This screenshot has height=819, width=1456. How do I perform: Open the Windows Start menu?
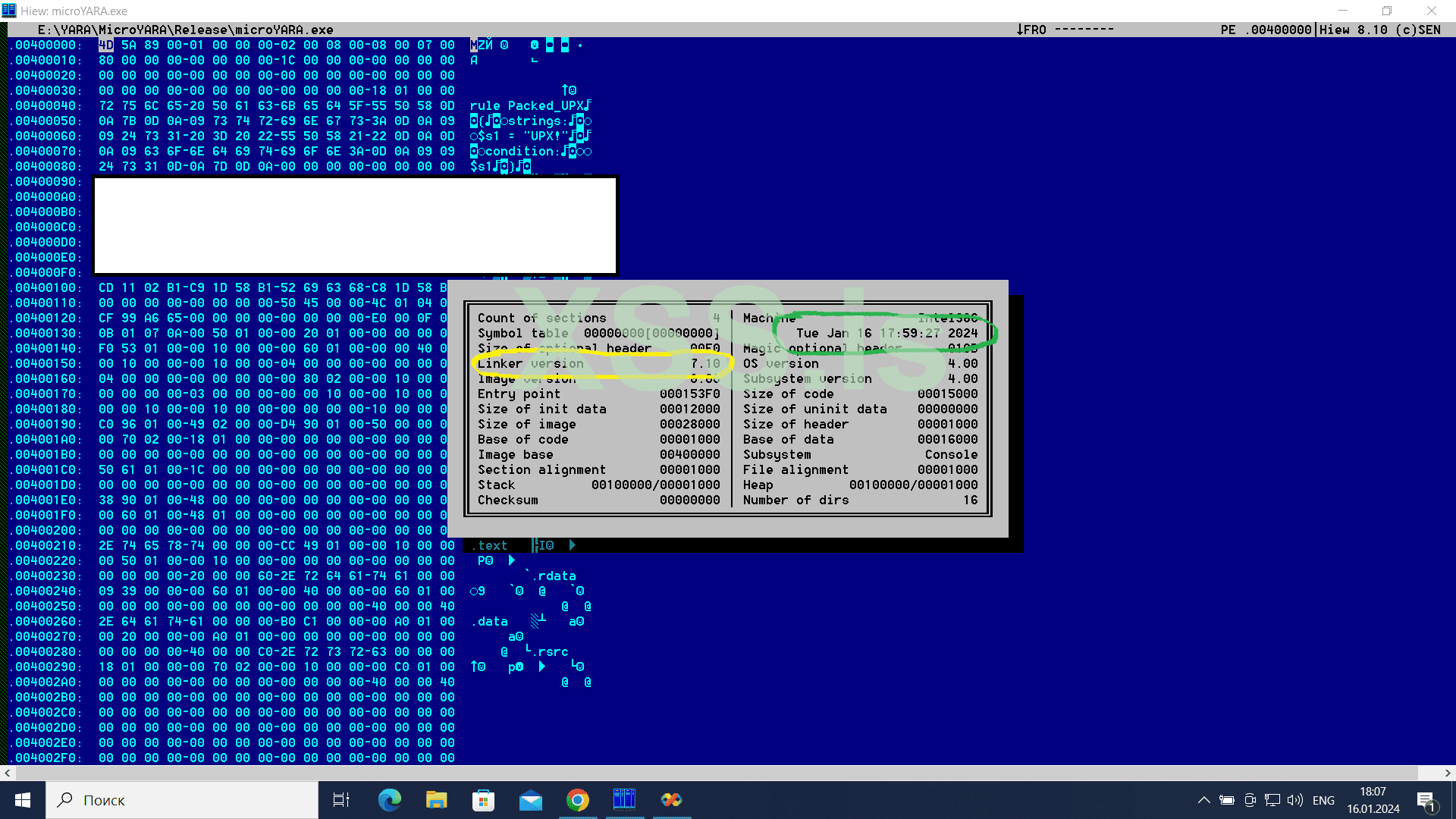[x=23, y=800]
